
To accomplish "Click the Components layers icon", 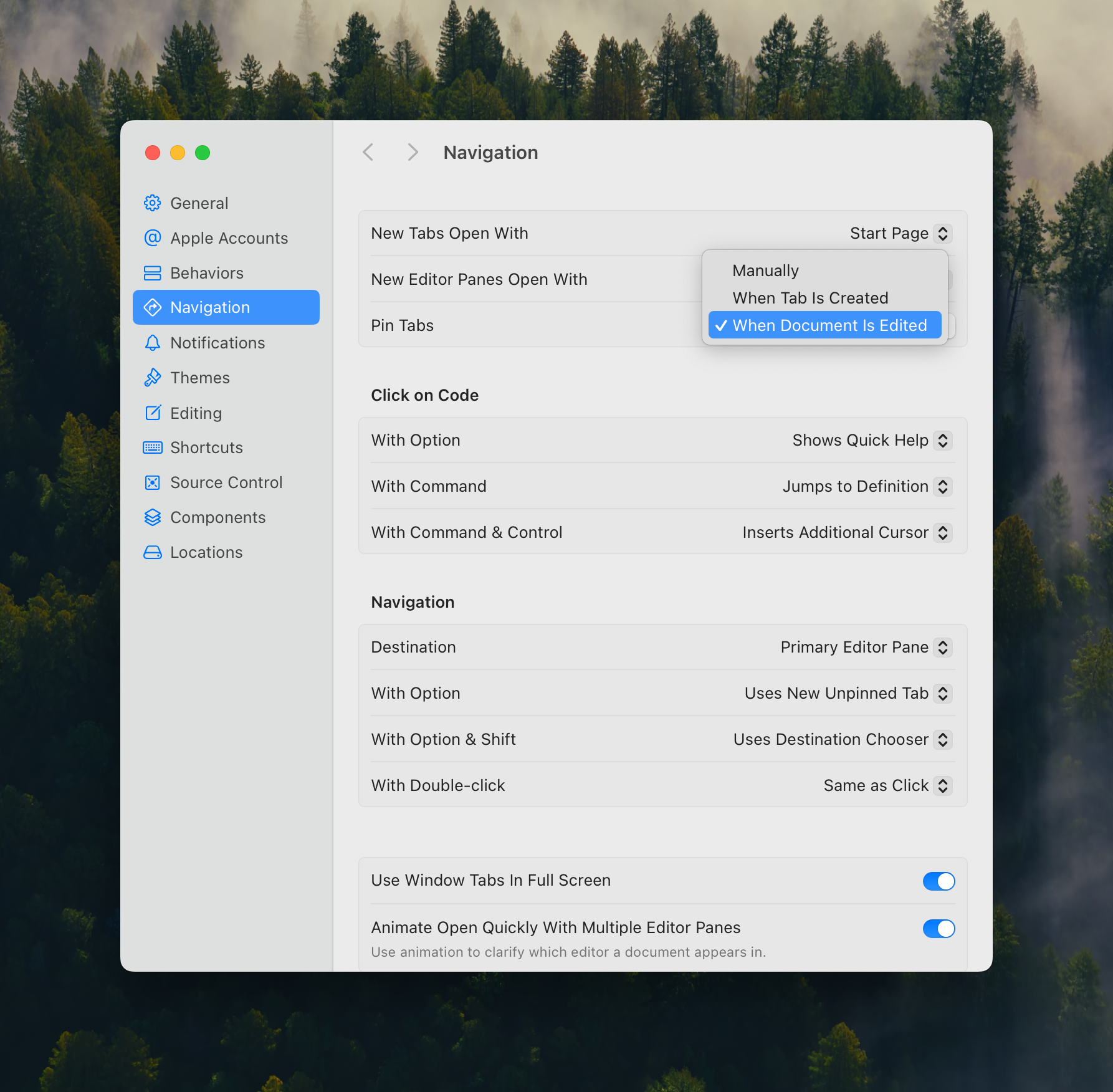I will (153, 517).
